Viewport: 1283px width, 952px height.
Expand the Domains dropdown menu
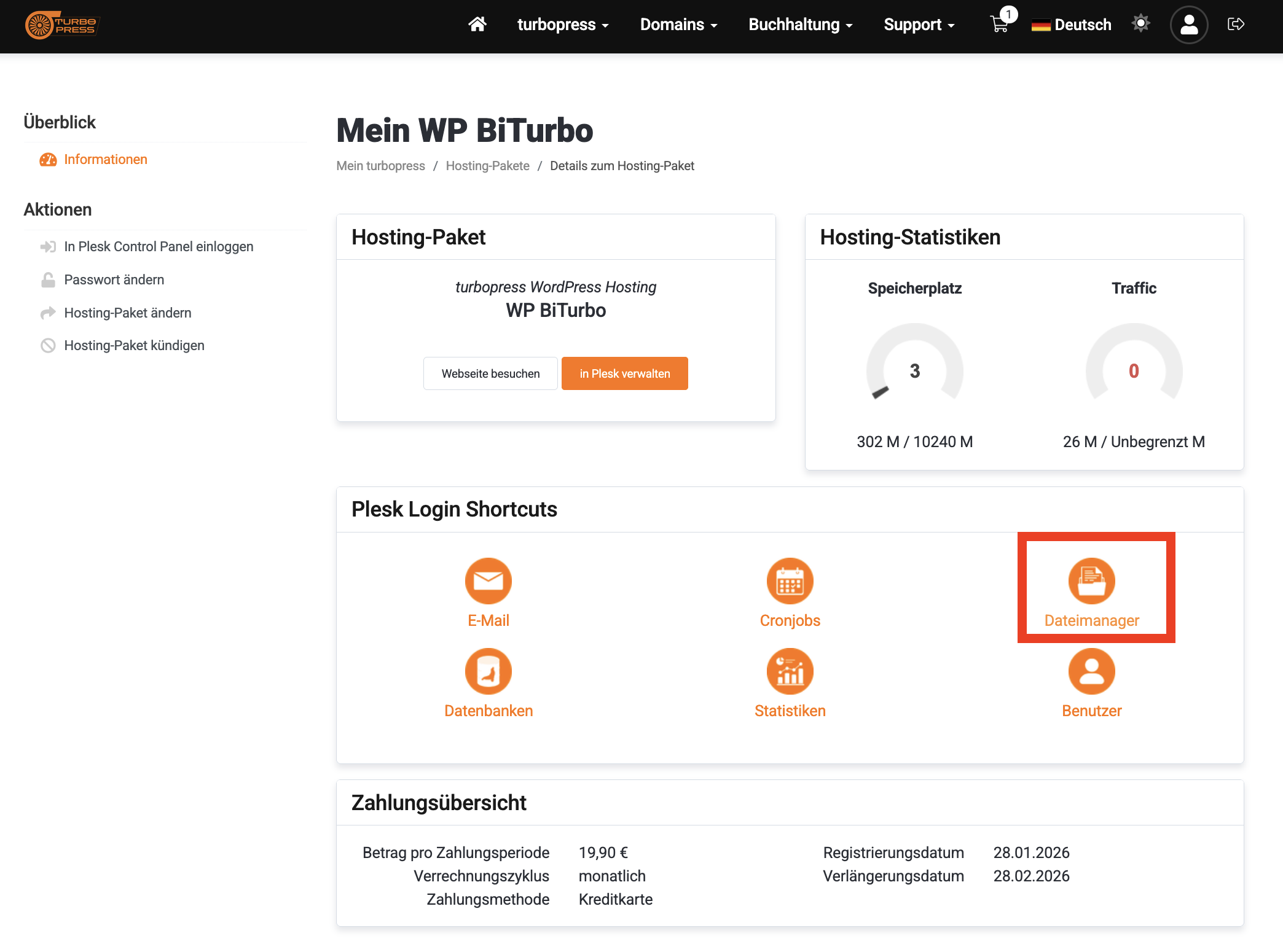pyautogui.click(x=678, y=25)
